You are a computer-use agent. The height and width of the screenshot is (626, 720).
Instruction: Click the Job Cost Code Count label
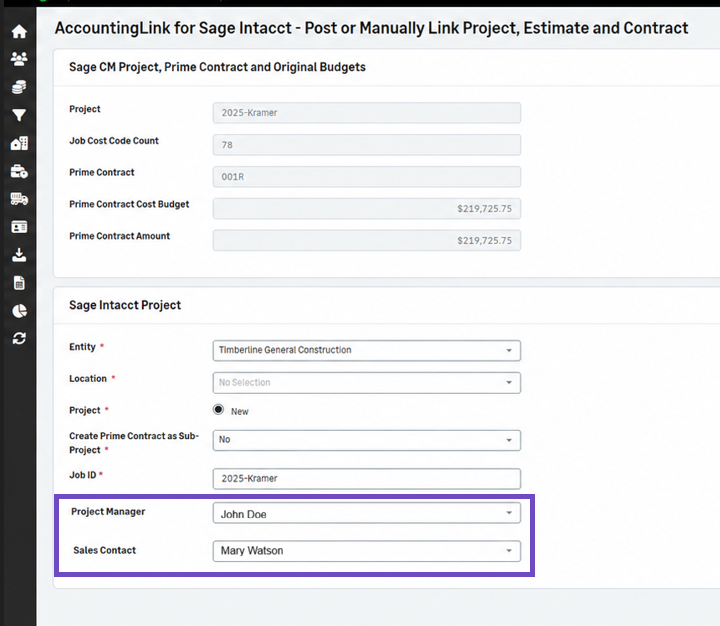click(114, 141)
